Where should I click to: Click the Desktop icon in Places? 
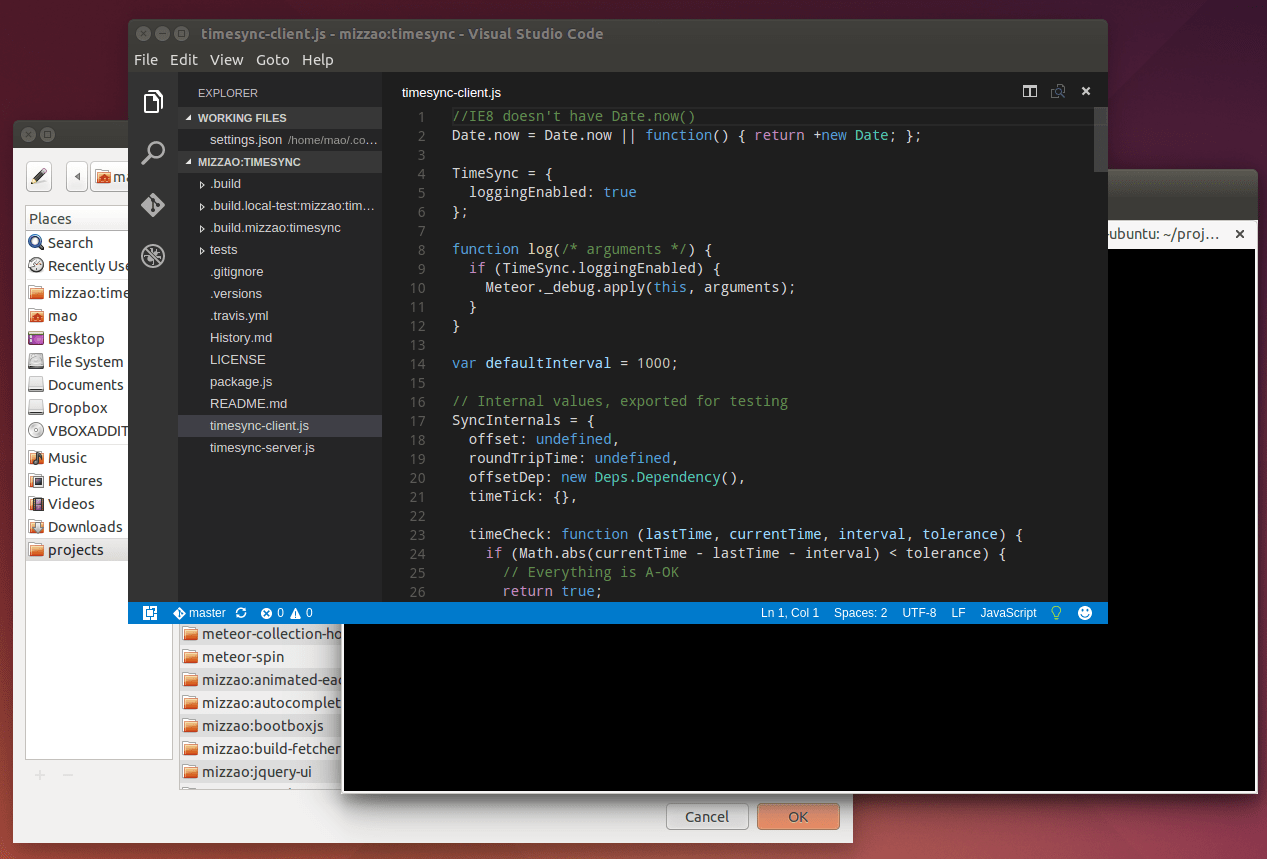pyautogui.click(x=36, y=339)
